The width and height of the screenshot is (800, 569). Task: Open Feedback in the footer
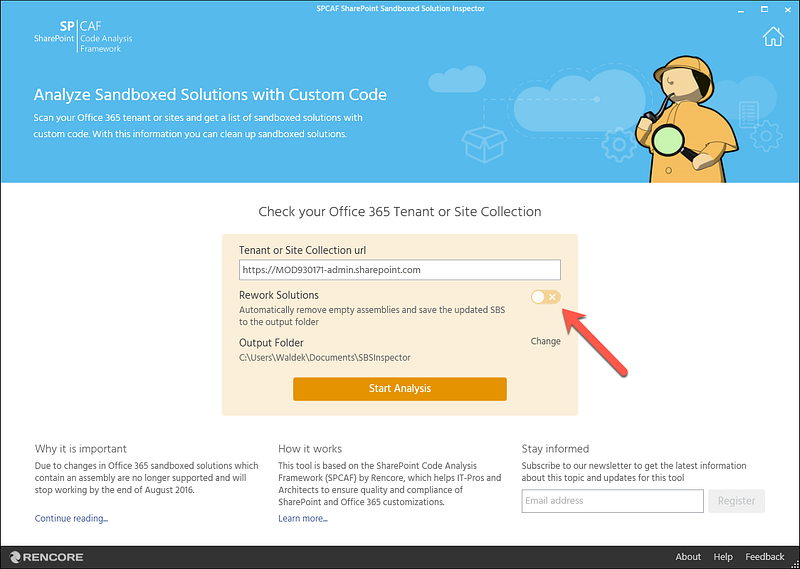765,557
